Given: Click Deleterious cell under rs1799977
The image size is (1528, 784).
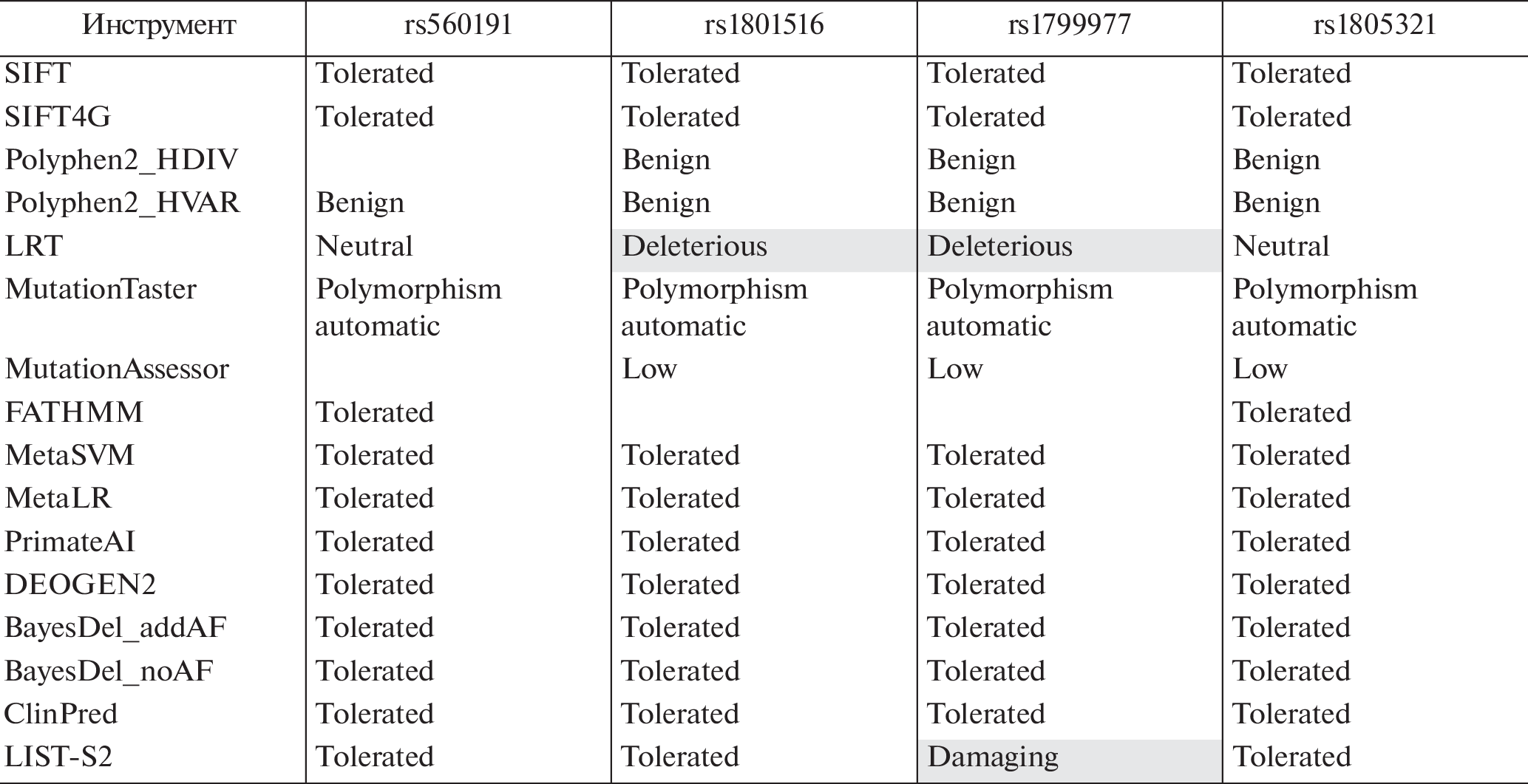Looking at the screenshot, I should (x=999, y=246).
